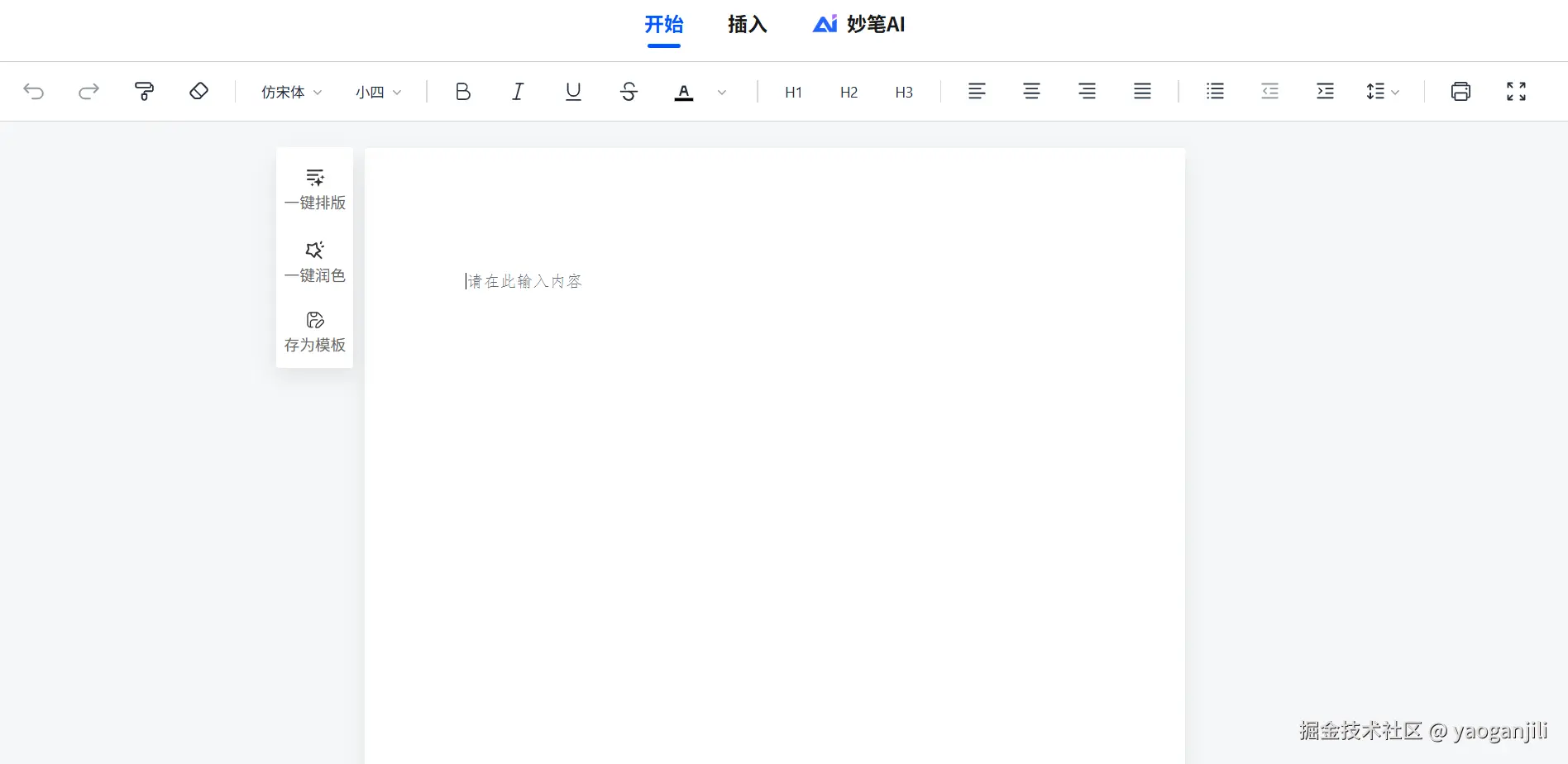Align text to the right

click(x=1088, y=91)
